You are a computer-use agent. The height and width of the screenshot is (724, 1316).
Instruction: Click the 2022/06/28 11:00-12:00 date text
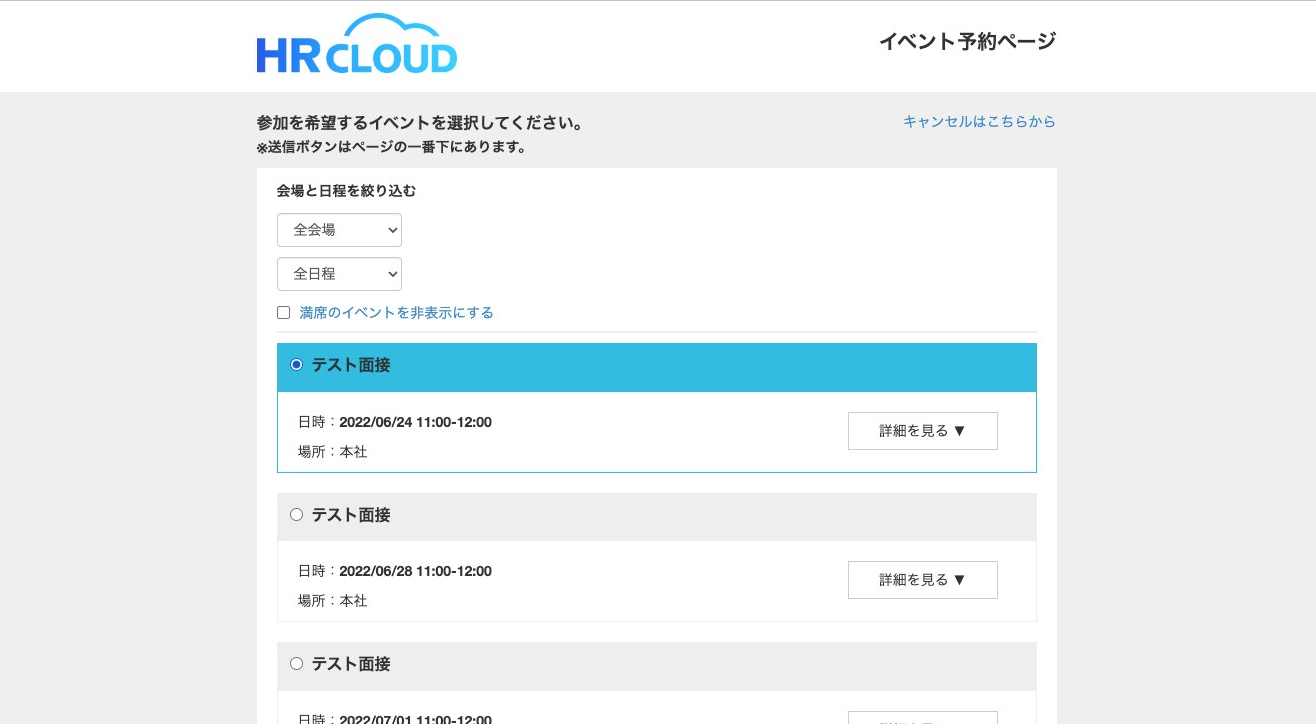[415, 572]
